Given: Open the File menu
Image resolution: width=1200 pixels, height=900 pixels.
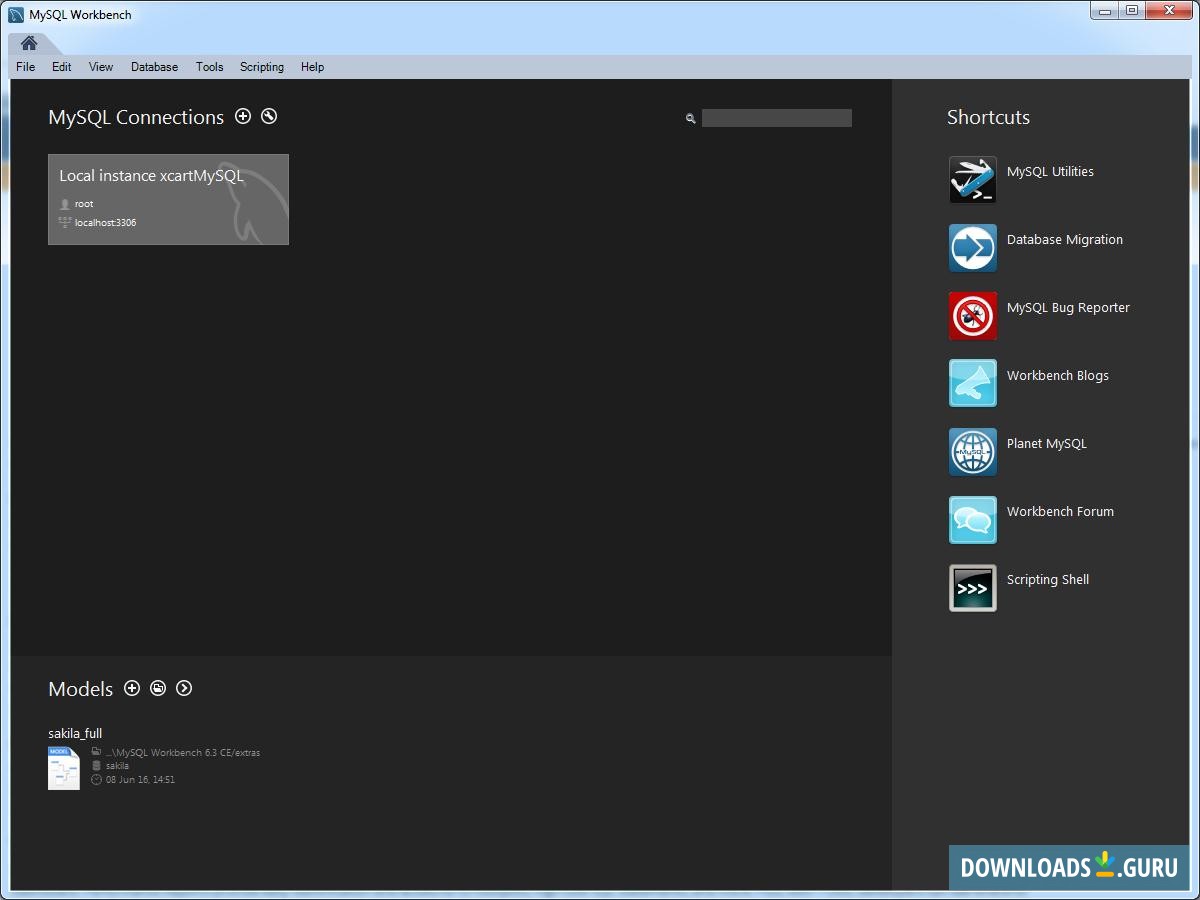Looking at the screenshot, I should tap(26, 67).
